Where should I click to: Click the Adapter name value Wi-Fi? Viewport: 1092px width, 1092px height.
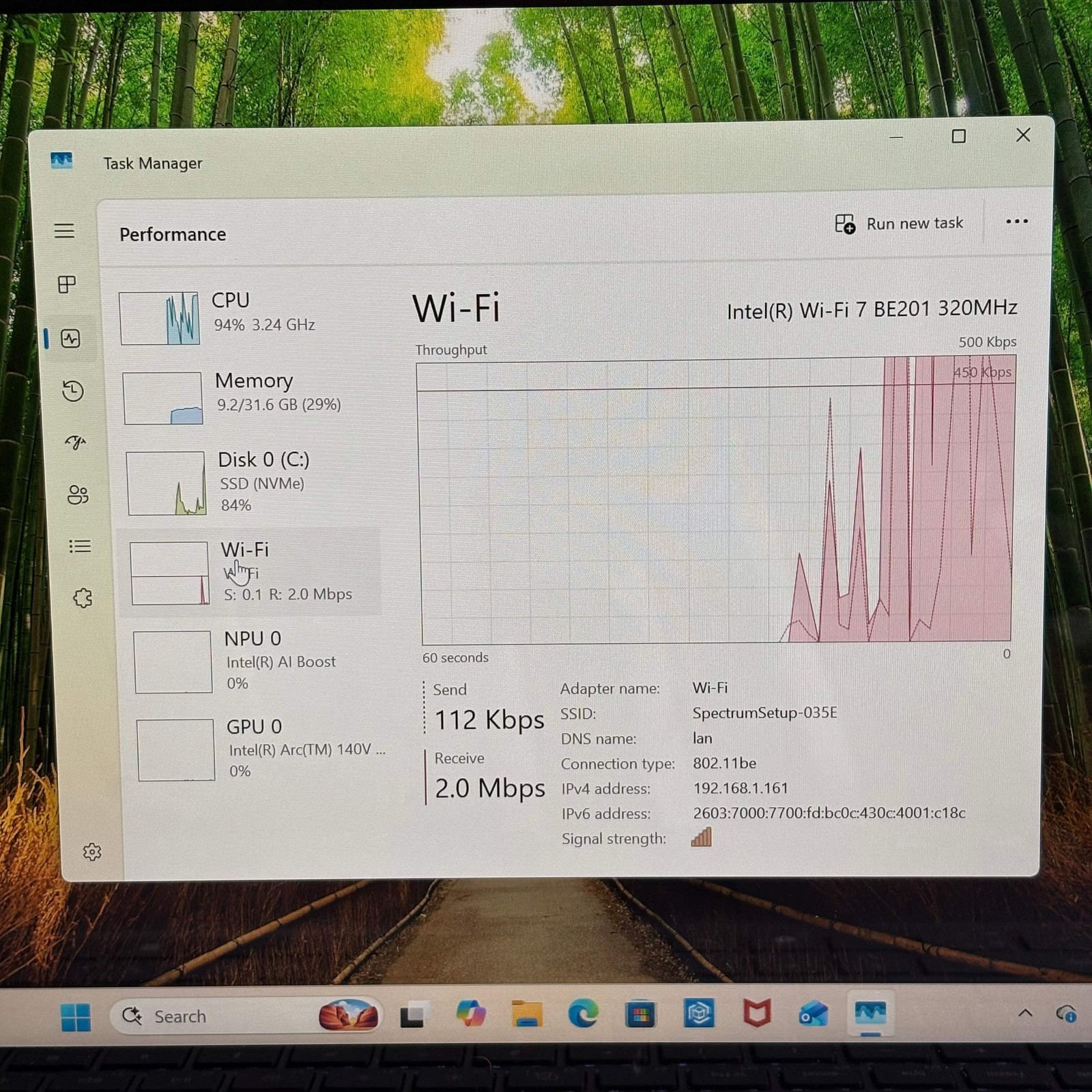click(x=710, y=687)
